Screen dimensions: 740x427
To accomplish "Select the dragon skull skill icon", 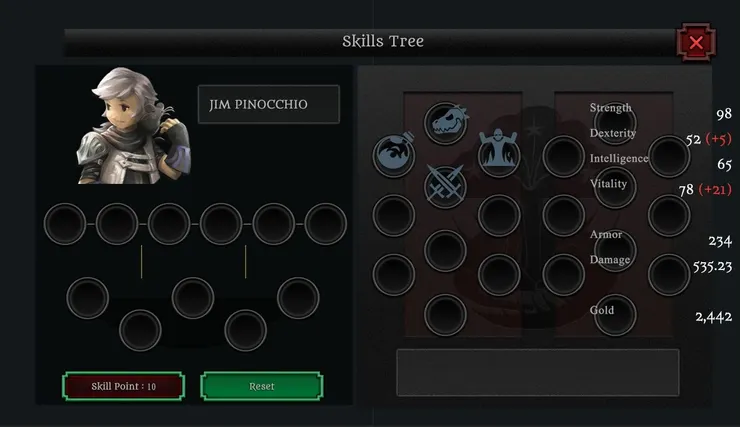I will point(446,123).
